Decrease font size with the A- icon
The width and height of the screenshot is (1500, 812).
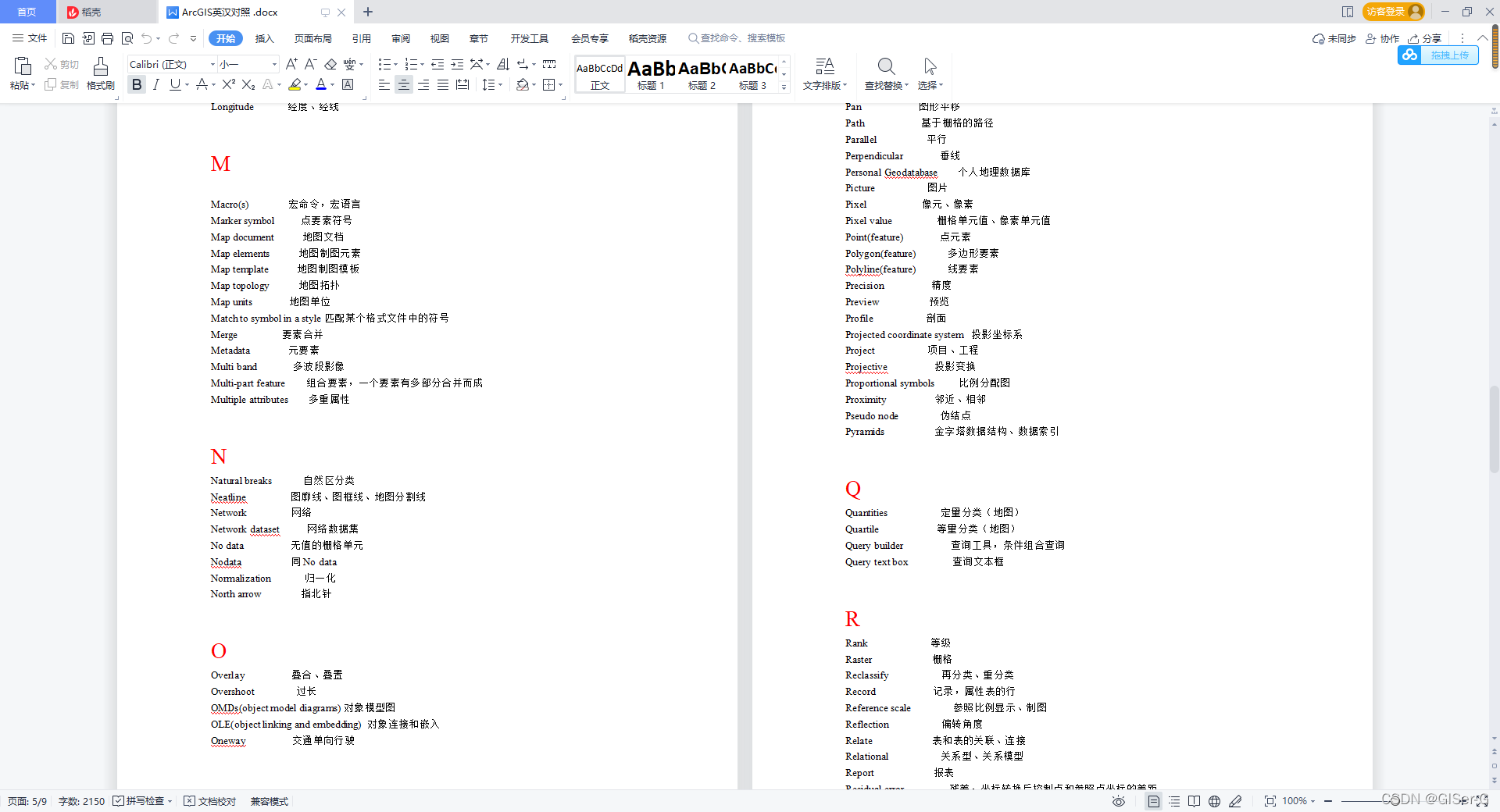[310, 64]
